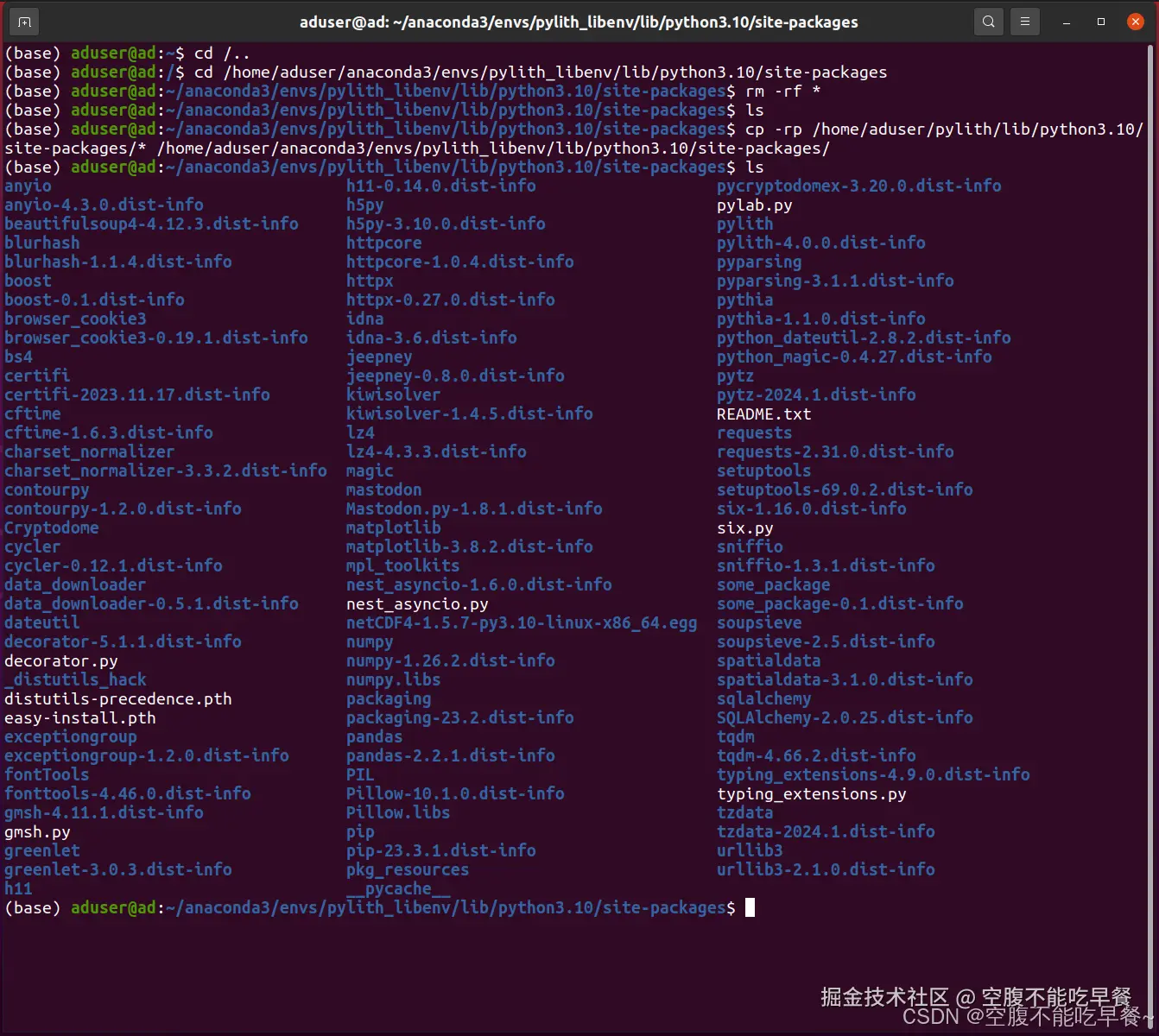Select 'data_downloader-0.5.1.dist-info' entry
This screenshot has width=1159, height=1036.
point(151,603)
